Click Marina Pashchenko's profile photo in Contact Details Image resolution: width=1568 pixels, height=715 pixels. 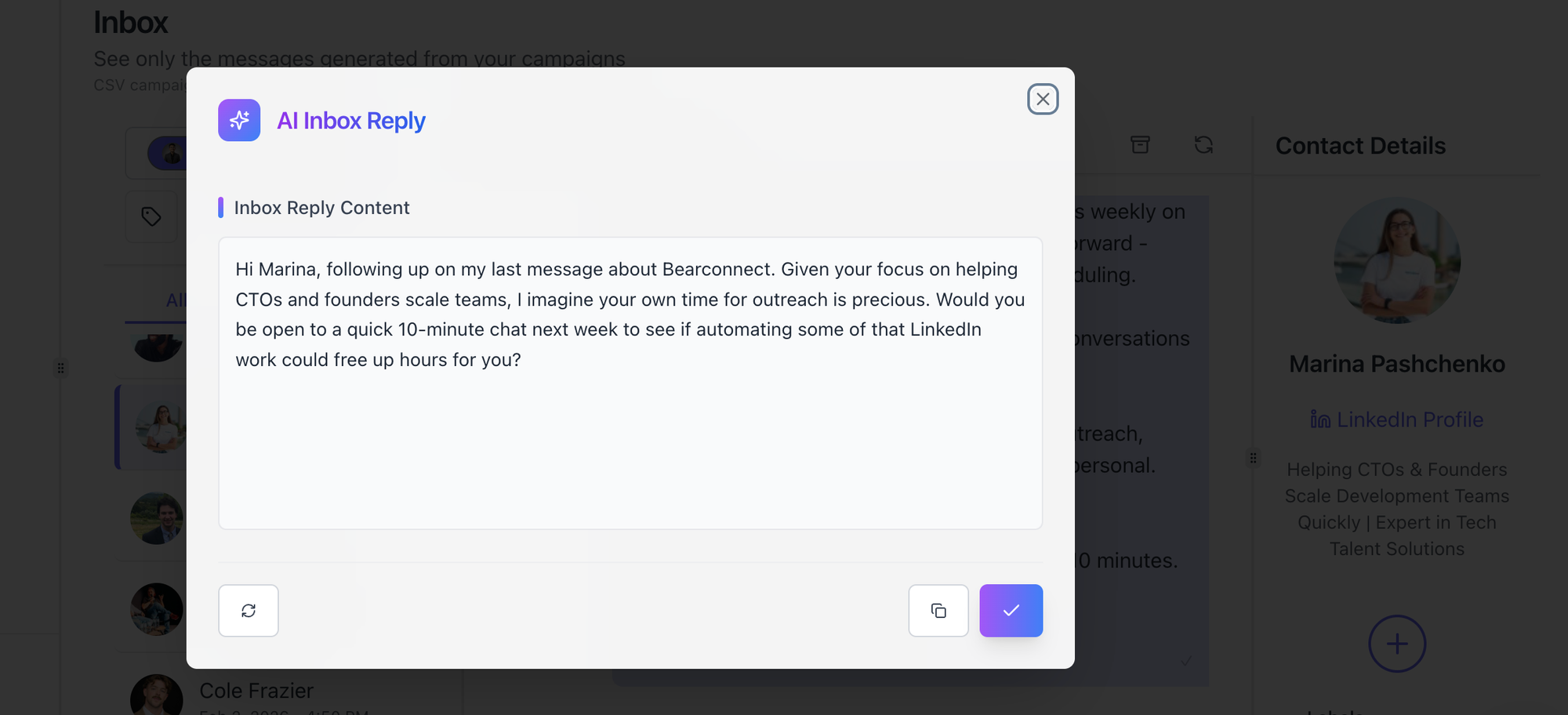pyautogui.click(x=1396, y=260)
